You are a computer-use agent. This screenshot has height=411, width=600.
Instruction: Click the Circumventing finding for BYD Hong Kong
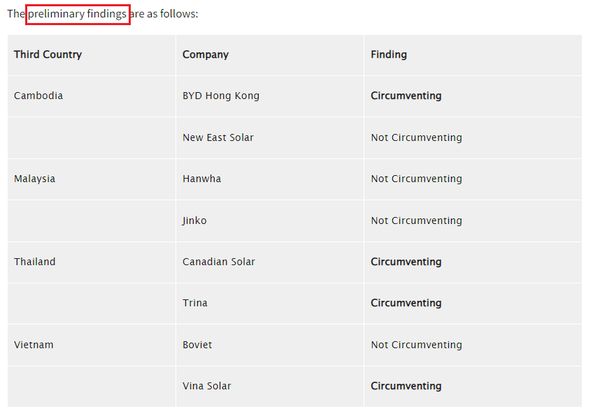pyautogui.click(x=406, y=96)
